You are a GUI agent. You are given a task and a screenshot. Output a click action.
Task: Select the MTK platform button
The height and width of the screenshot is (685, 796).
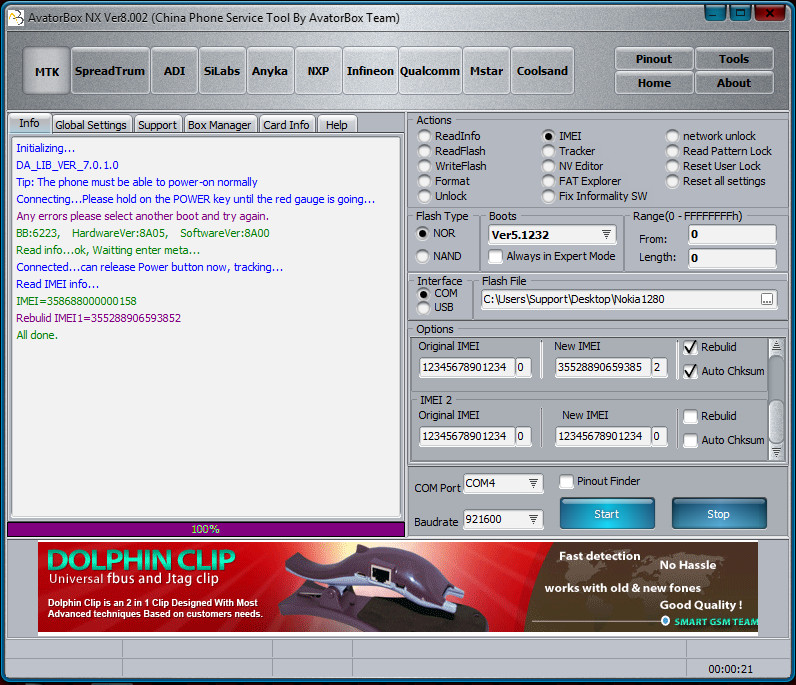pyautogui.click(x=47, y=71)
